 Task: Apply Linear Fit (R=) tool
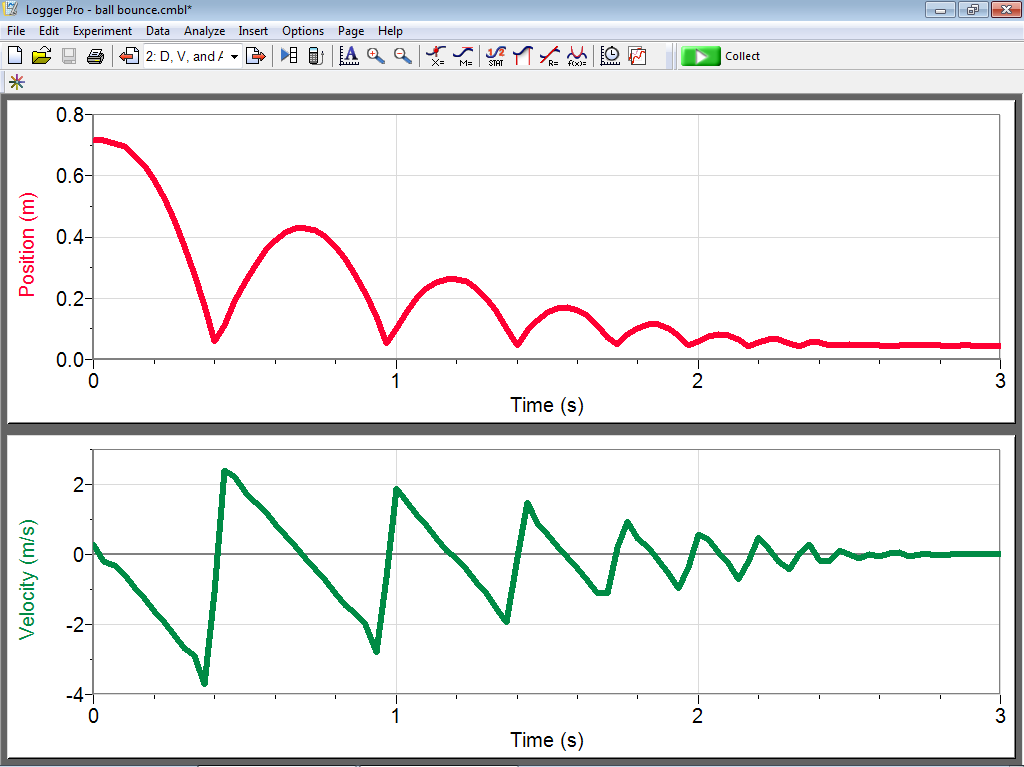[550, 56]
